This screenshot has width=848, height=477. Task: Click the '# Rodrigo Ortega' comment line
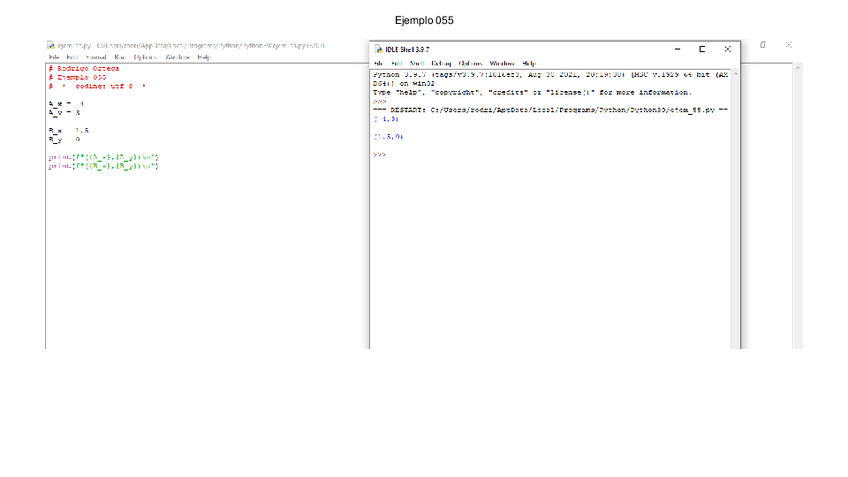point(84,69)
